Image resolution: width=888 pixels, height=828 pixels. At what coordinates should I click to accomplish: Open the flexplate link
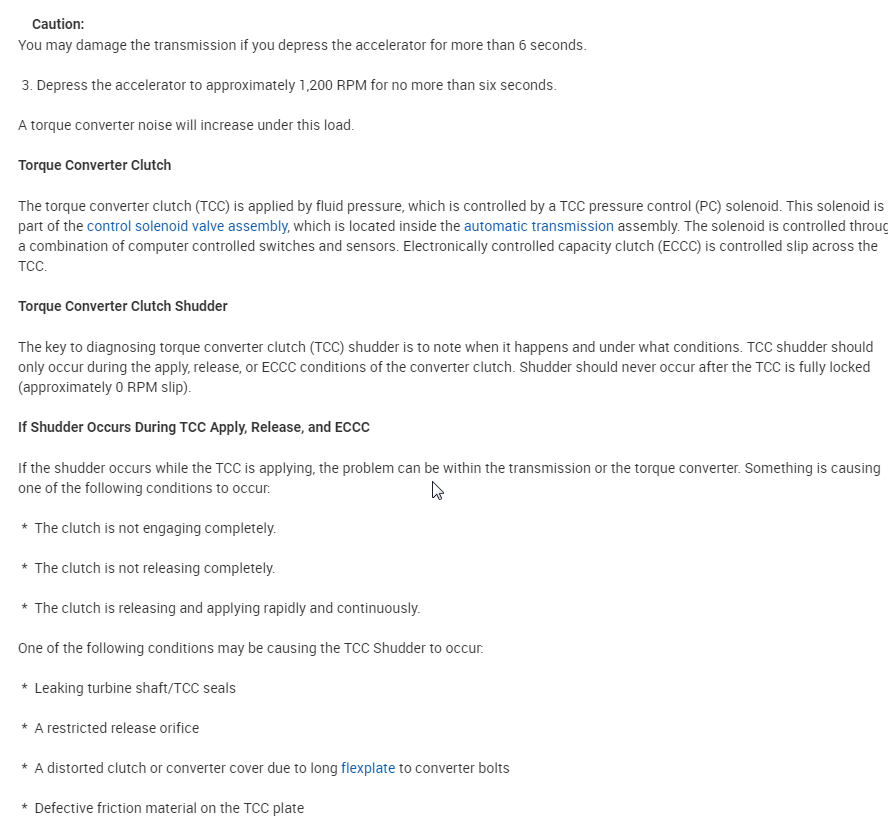[x=368, y=768]
